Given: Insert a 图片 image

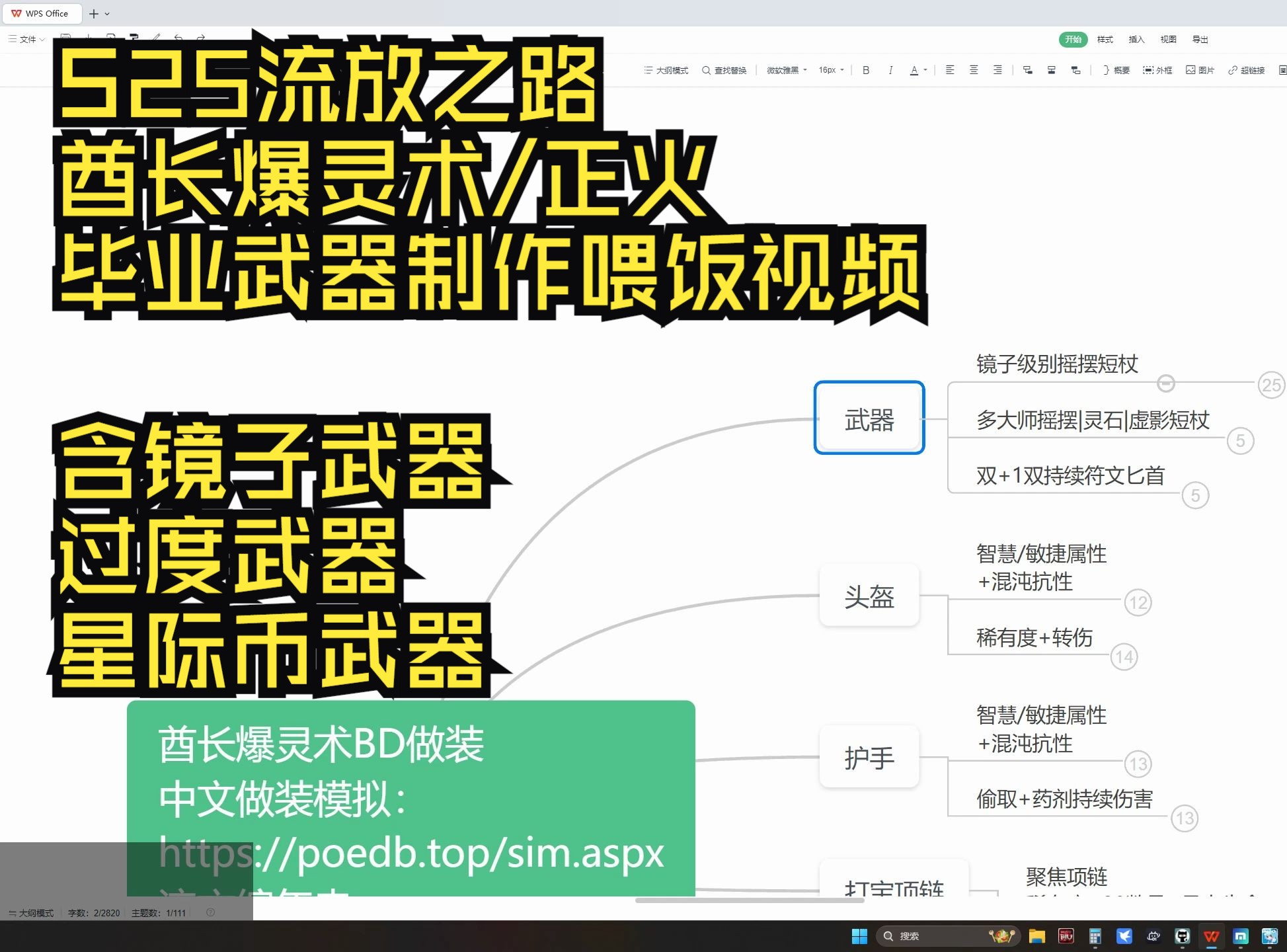Looking at the screenshot, I should tap(1200, 70).
